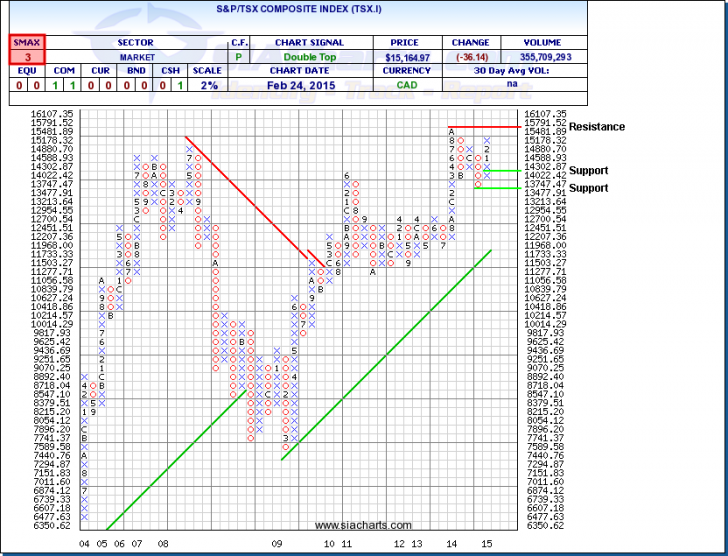
Task: Click the Resistance label
Action: (x=596, y=127)
